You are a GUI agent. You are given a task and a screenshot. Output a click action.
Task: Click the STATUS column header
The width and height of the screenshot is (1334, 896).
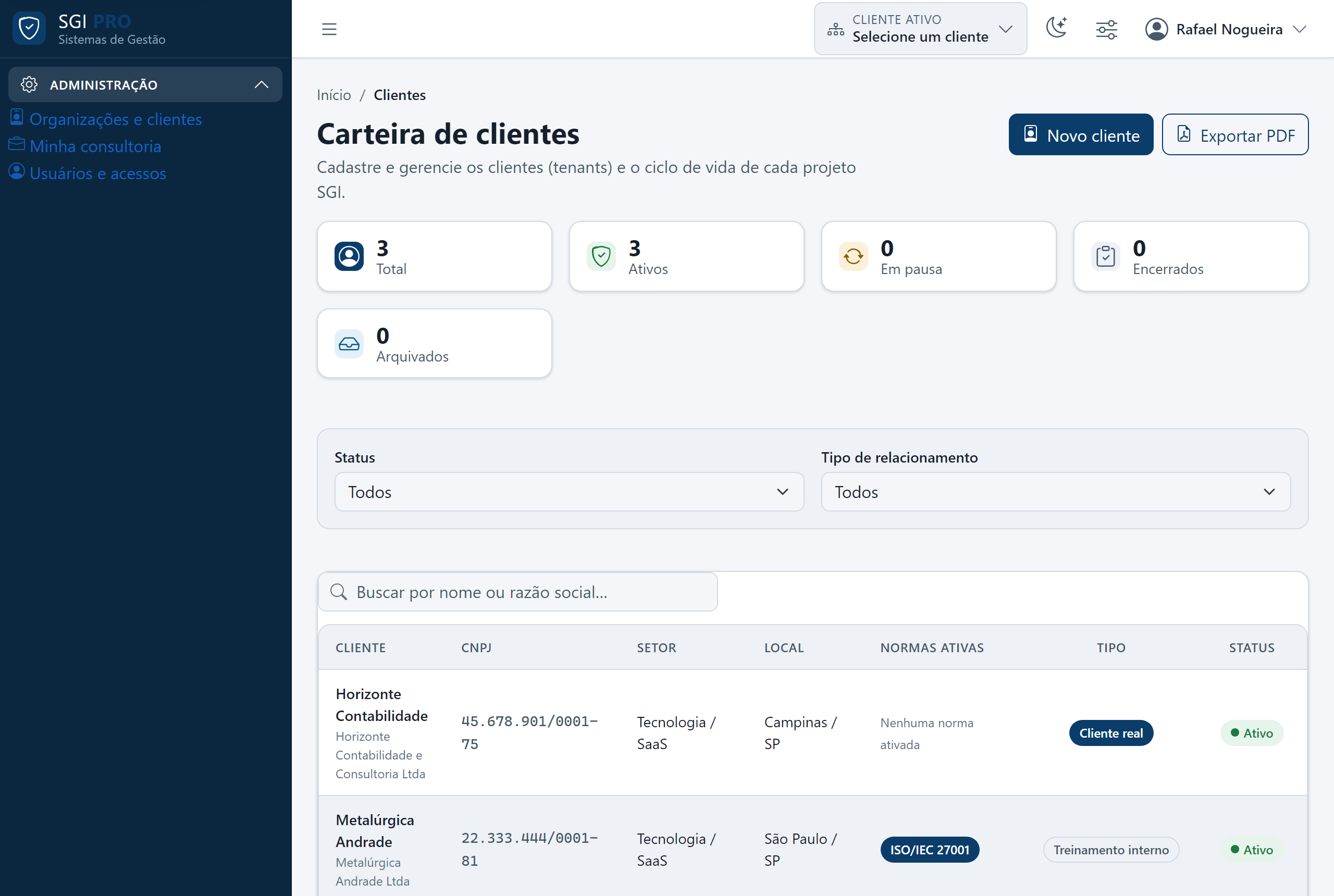pyautogui.click(x=1252, y=648)
